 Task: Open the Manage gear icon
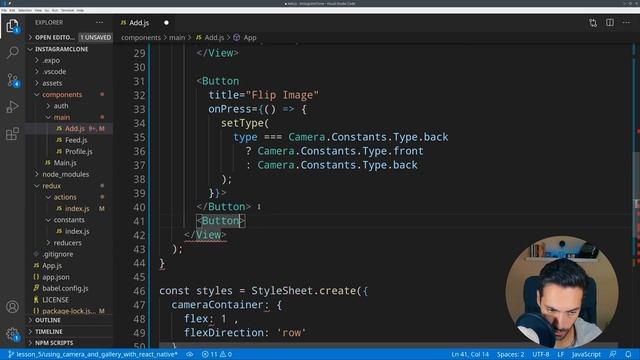[x=12, y=334]
